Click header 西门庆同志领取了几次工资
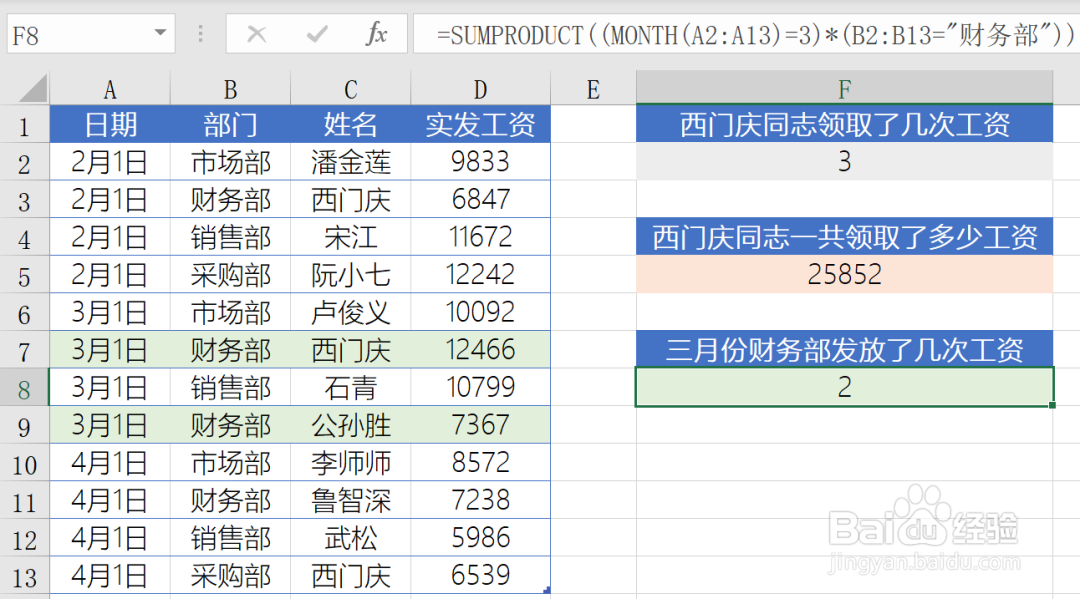This screenshot has height=599, width=1080. pyautogui.click(x=844, y=125)
